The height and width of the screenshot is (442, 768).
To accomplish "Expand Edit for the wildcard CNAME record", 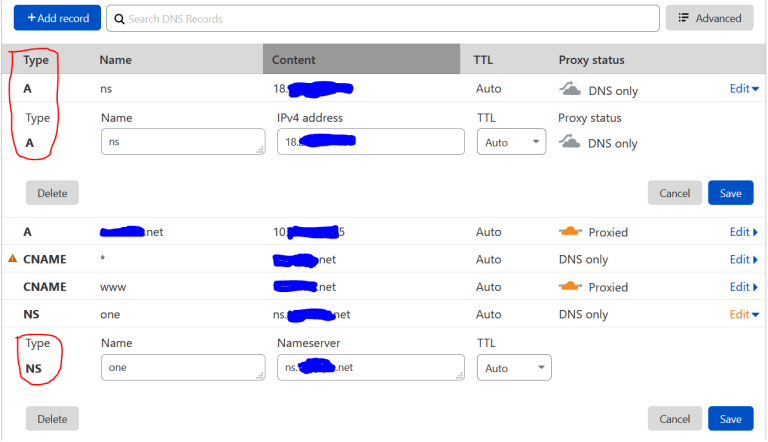I will point(743,260).
